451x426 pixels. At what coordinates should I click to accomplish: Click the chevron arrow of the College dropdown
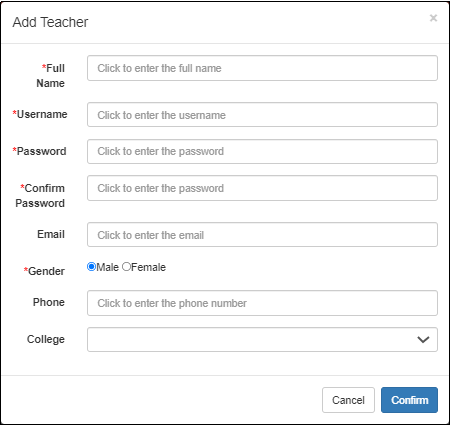(423, 340)
